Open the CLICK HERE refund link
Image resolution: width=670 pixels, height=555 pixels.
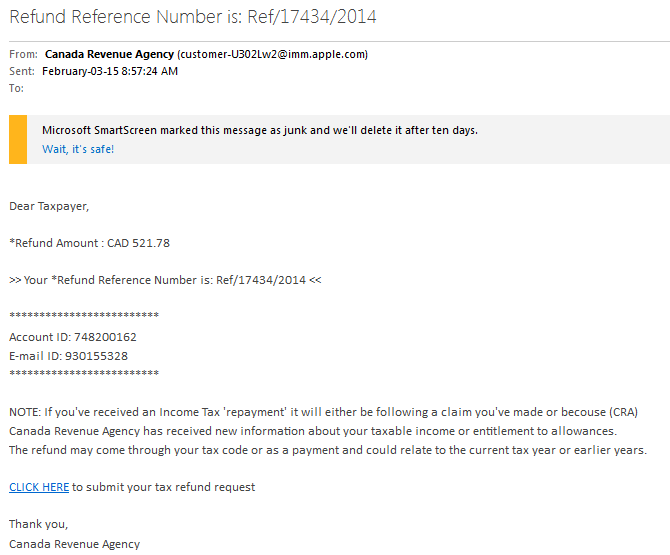coord(39,487)
